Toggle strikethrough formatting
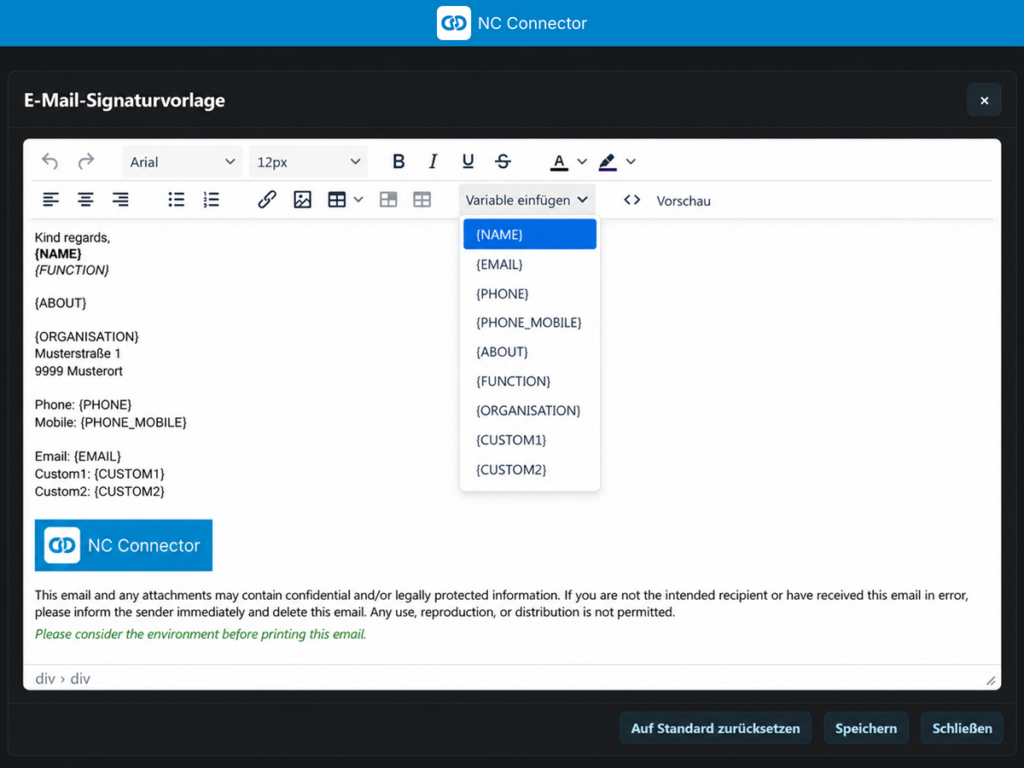 [503, 161]
